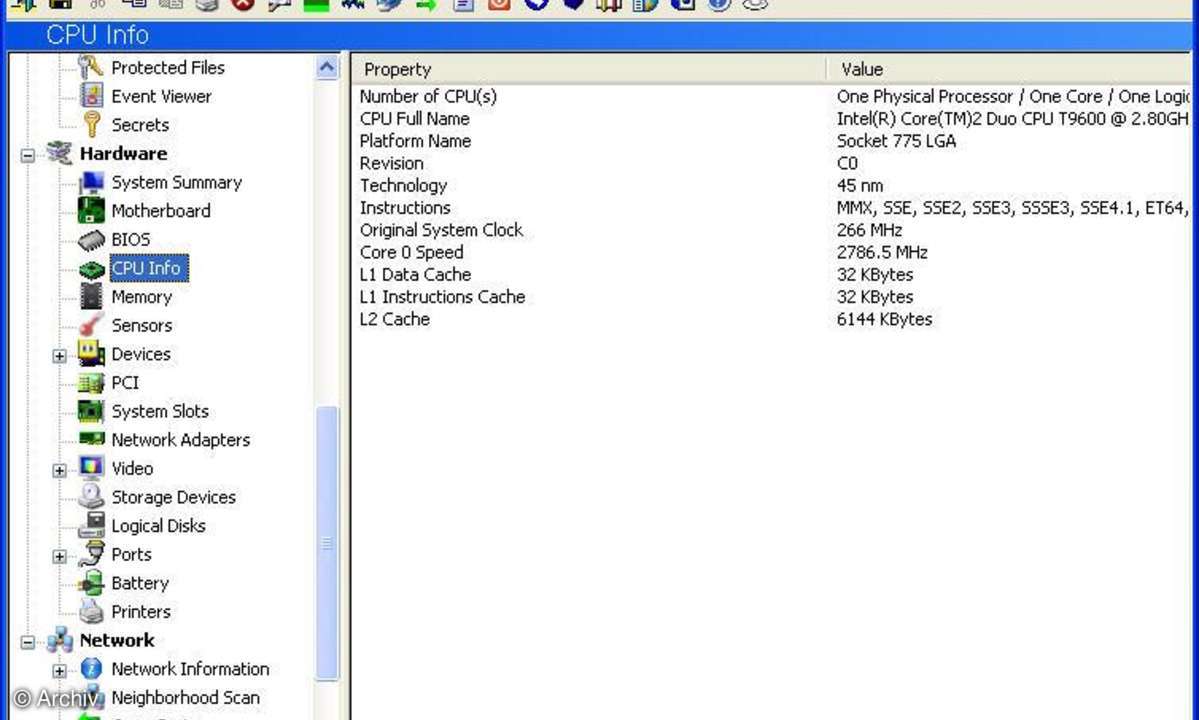The image size is (1199, 720).
Task: Open the Printers section
Action: click(141, 612)
